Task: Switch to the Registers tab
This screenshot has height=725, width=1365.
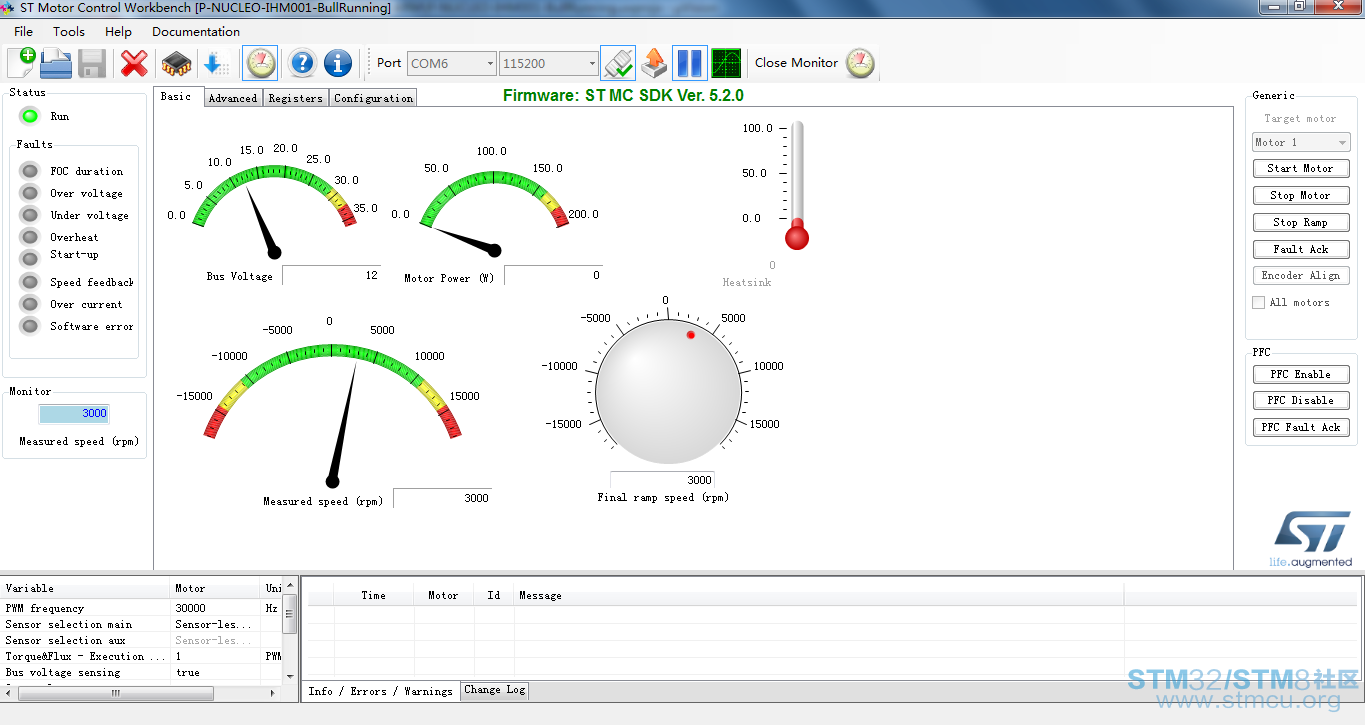Action: click(295, 98)
